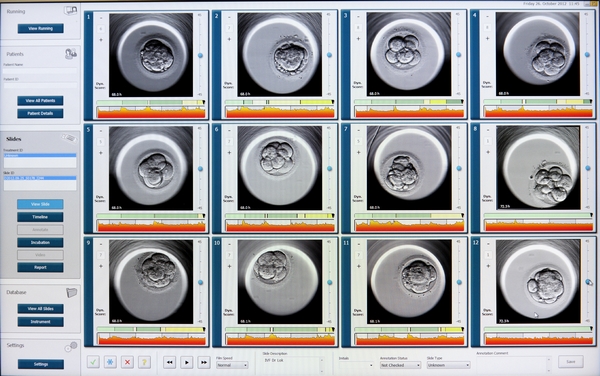Fast-forward the embryo video playback

pyautogui.click(x=204, y=362)
